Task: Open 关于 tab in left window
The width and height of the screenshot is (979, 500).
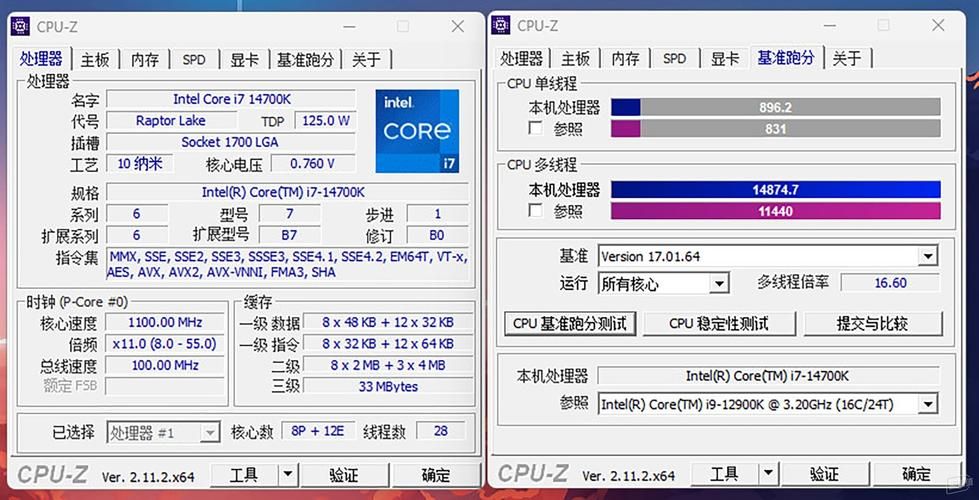Action: click(x=367, y=59)
